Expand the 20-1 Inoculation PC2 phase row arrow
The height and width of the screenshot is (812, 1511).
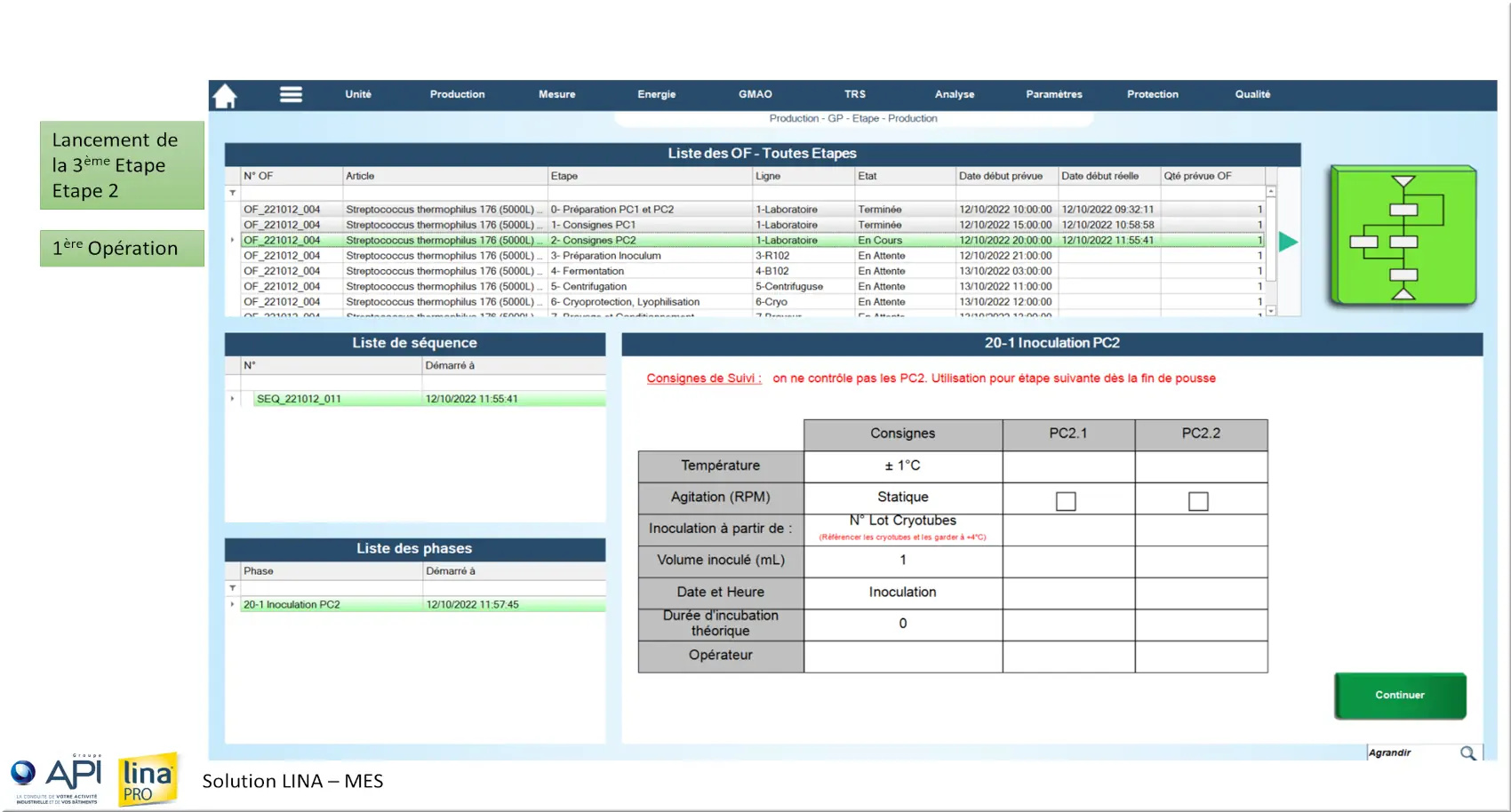[233, 604]
